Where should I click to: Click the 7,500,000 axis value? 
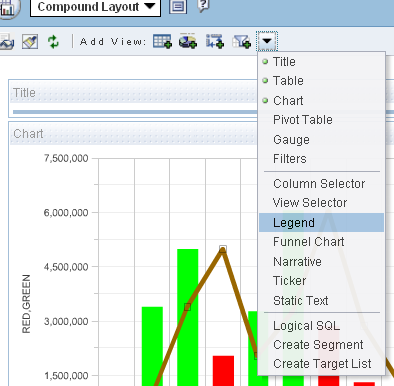point(66,158)
